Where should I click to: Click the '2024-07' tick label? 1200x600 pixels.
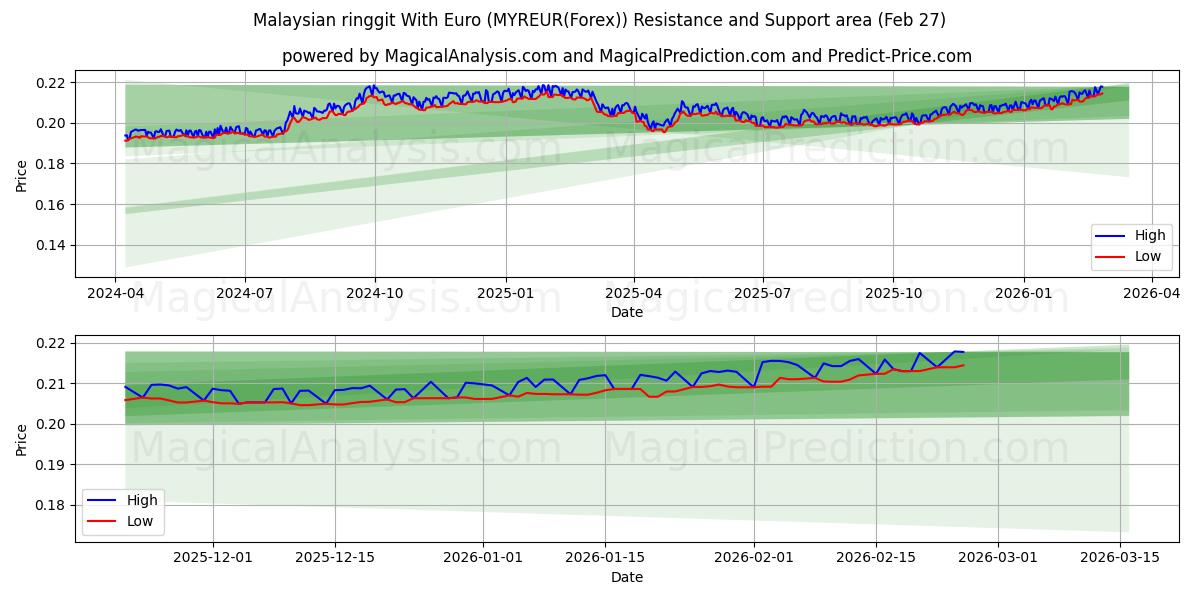click(245, 293)
